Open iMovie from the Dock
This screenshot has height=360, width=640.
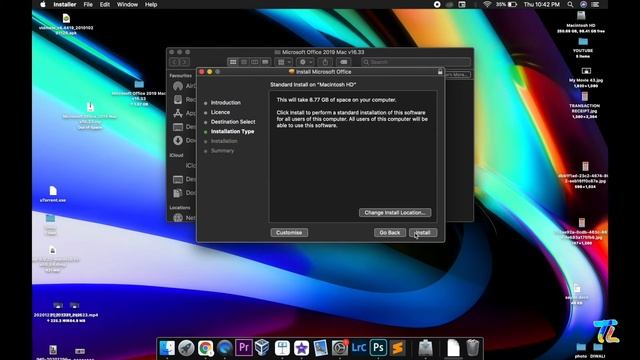301,348
